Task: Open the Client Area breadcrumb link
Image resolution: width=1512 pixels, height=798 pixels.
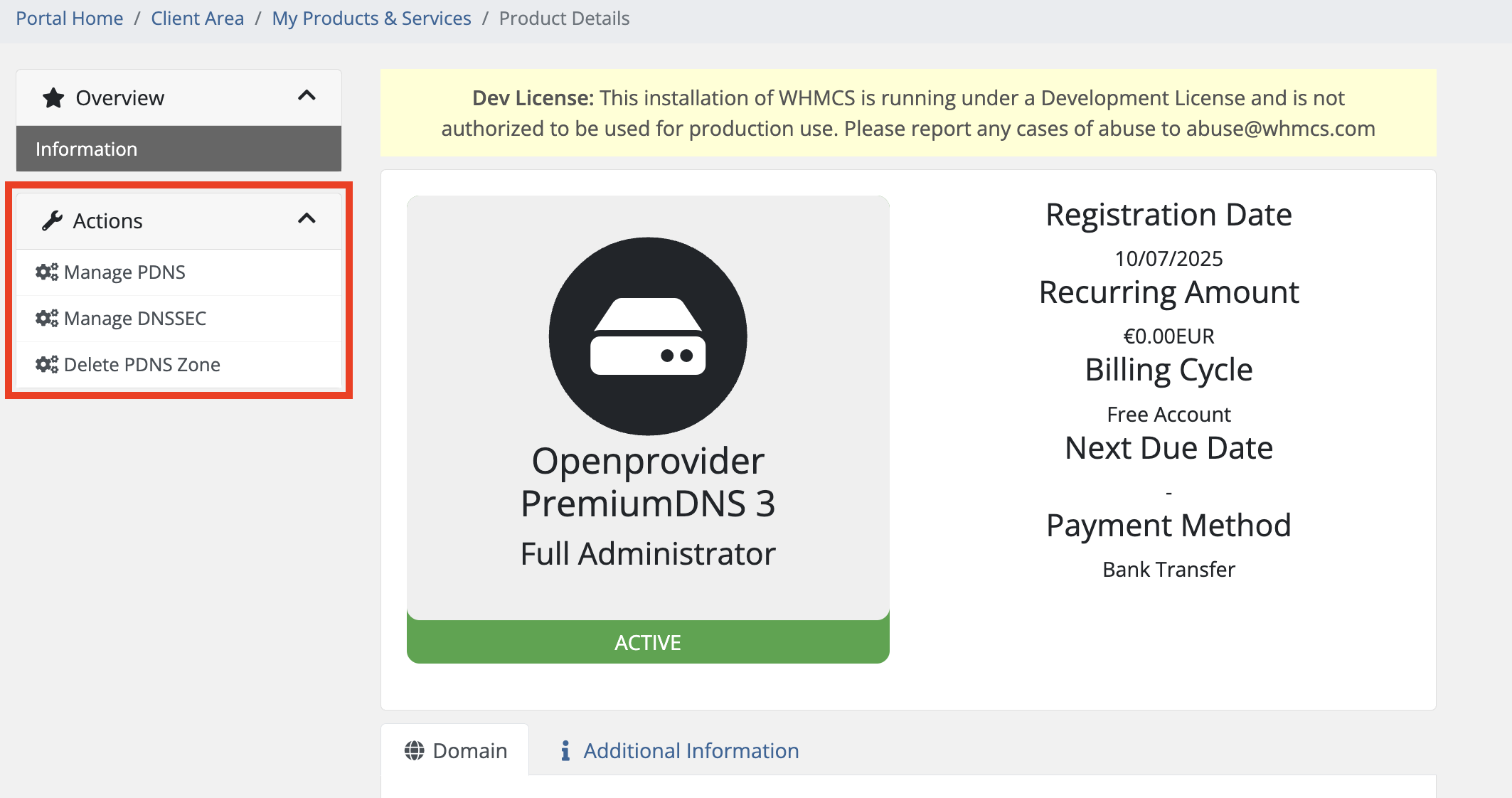Action: tap(197, 18)
